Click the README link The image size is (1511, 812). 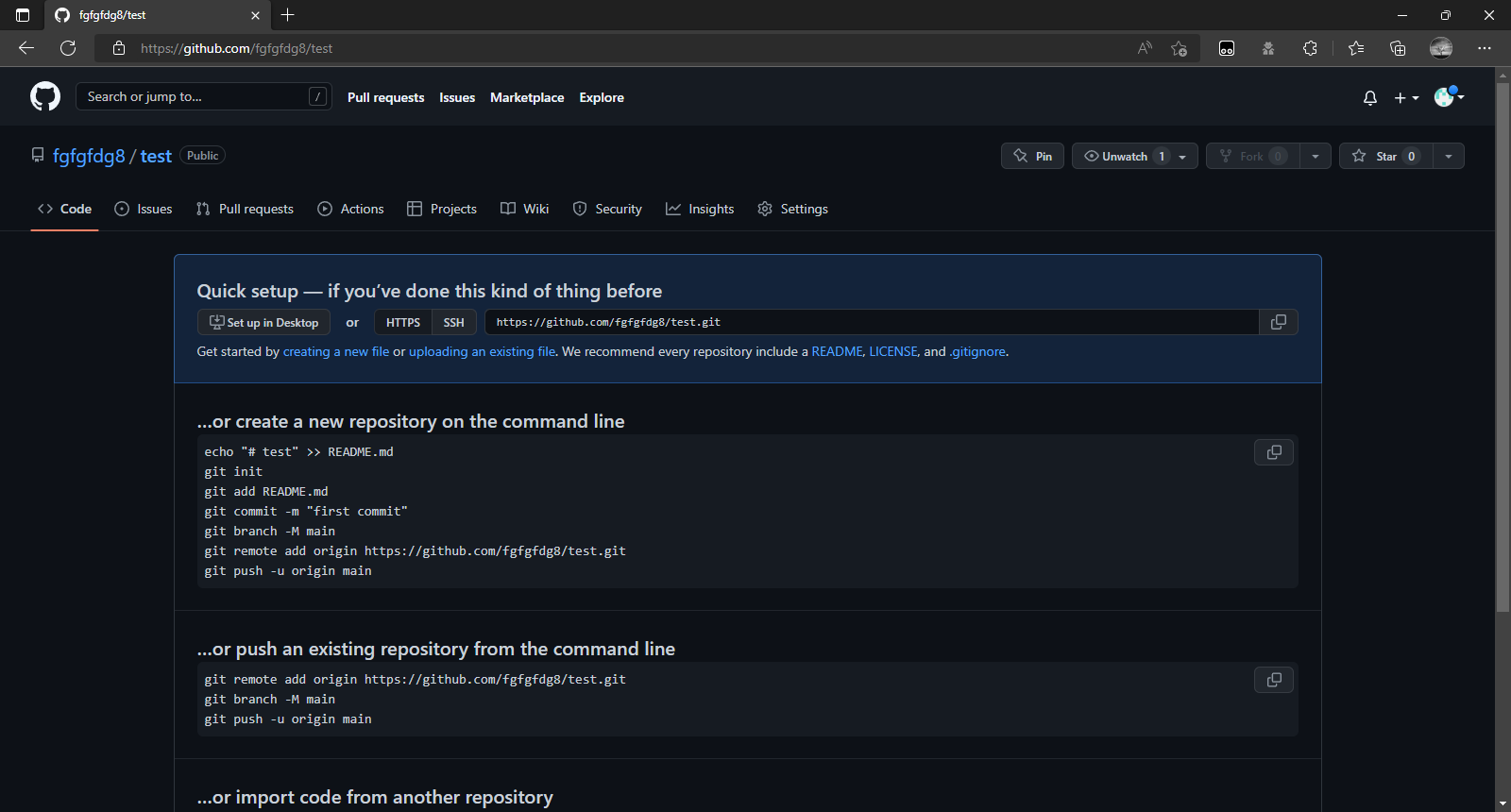pyautogui.click(x=837, y=351)
